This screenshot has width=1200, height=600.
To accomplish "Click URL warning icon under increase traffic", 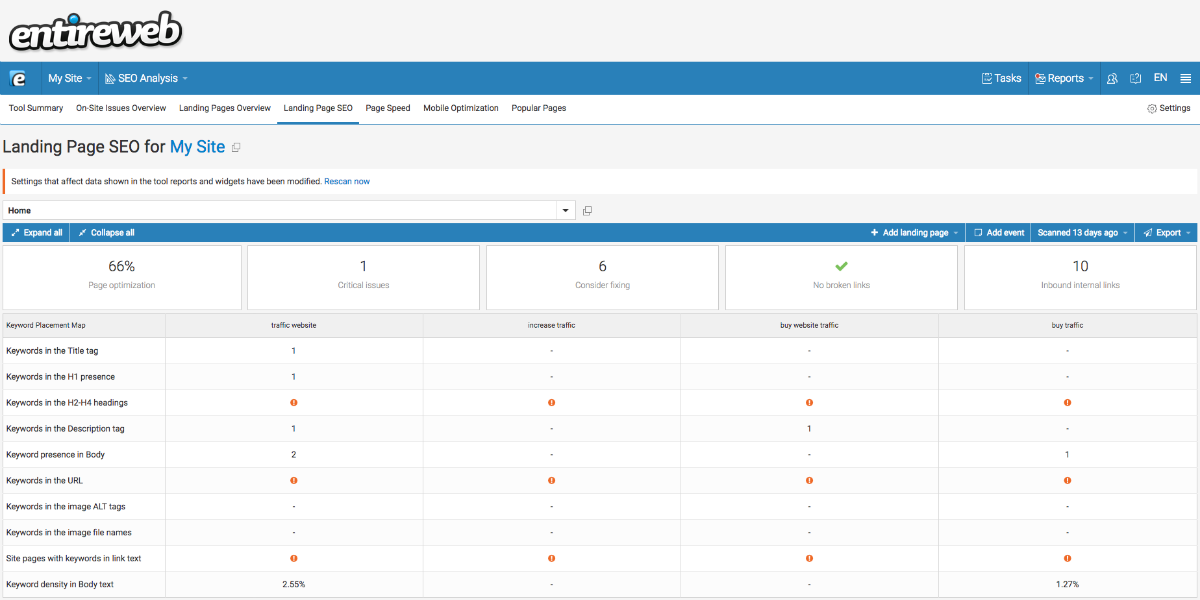I will 551,481.
